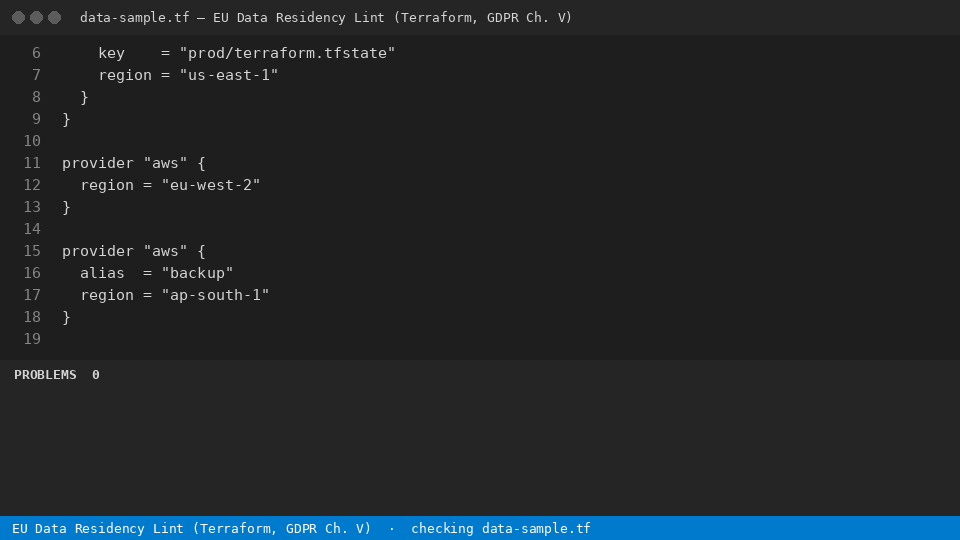Click the "ap-south-1" region value
960x540 pixels.
click(x=216, y=295)
